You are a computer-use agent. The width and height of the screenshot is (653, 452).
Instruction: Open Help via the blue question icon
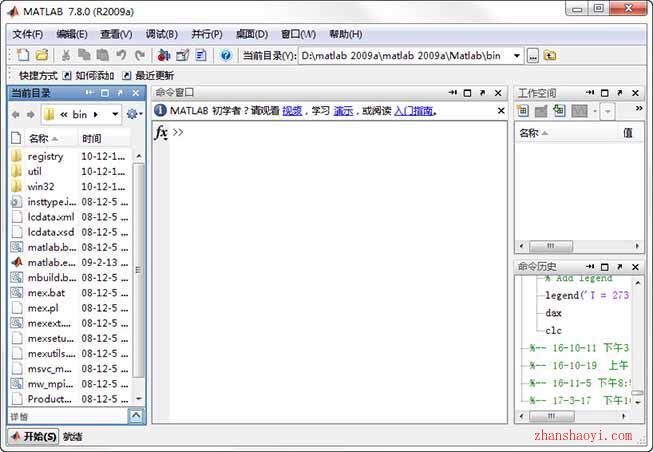click(x=226, y=55)
